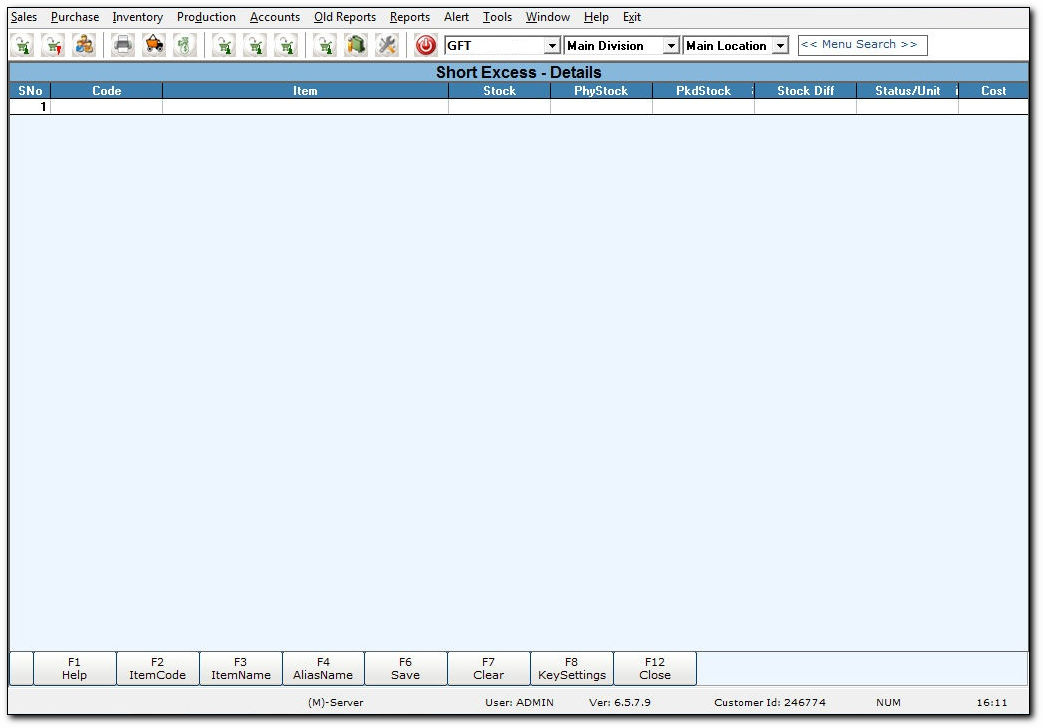Click the F7 Clear button
This screenshot has height=728, width=1043.
(x=489, y=668)
